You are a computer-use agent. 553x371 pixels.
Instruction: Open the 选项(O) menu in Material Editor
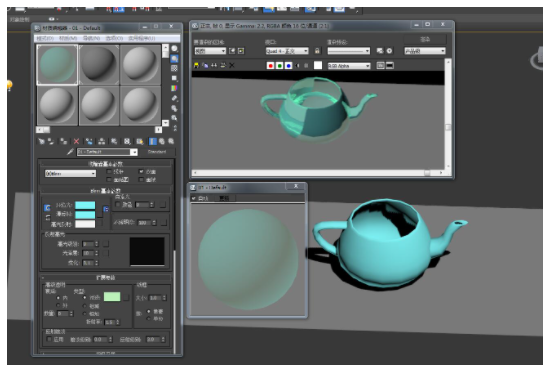(x=114, y=38)
